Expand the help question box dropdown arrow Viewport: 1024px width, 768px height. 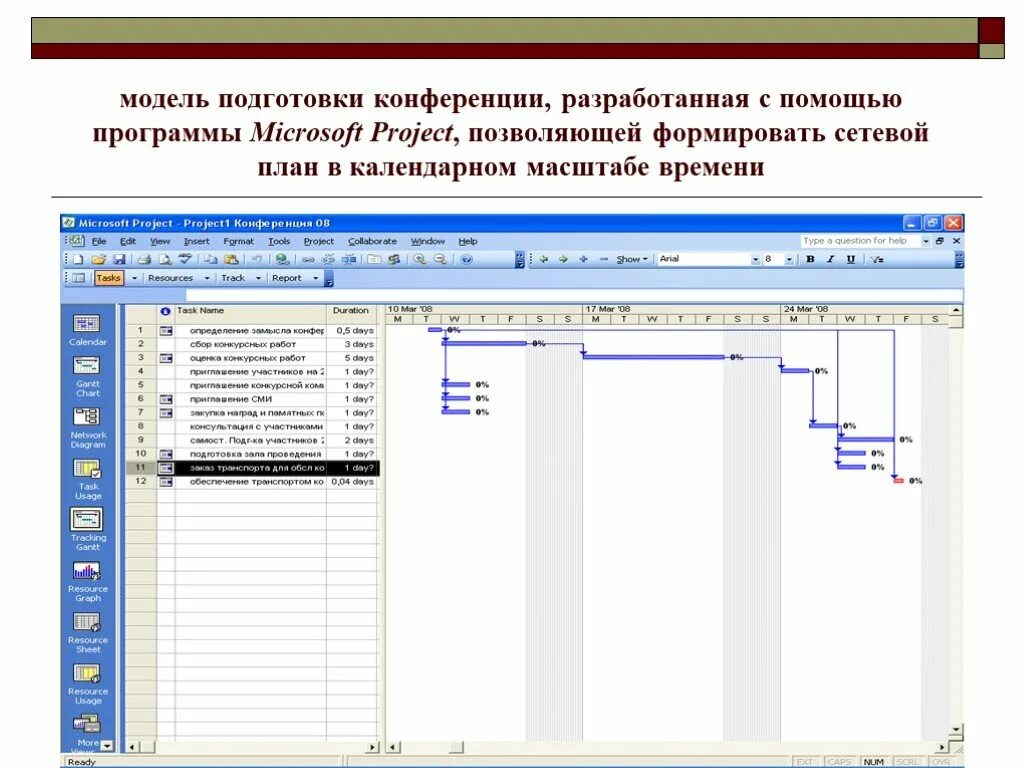coord(925,241)
